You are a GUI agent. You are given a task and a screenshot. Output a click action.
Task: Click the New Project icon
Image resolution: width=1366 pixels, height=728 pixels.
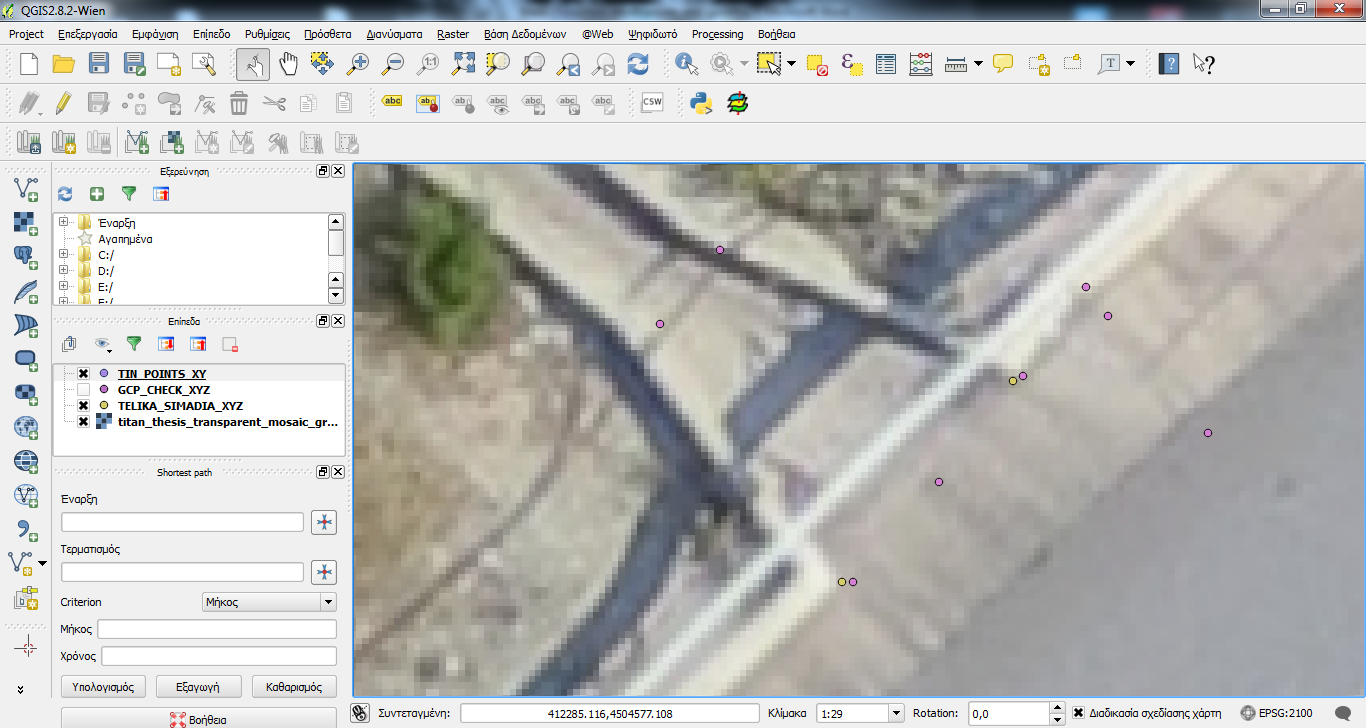click(29, 64)
